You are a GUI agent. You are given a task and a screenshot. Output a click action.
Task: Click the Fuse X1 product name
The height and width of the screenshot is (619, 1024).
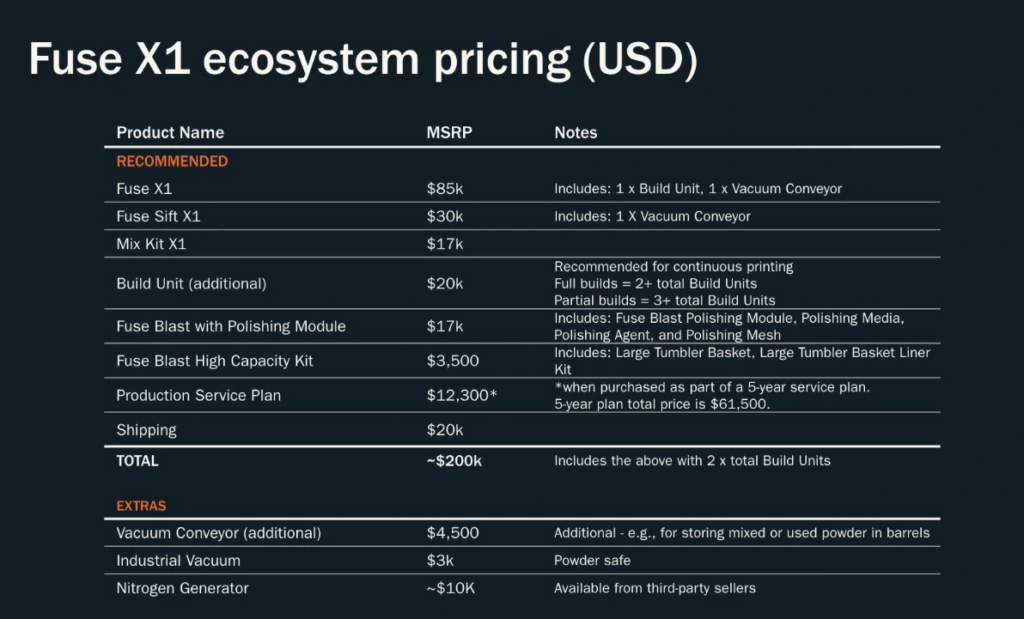click(144, 189)
